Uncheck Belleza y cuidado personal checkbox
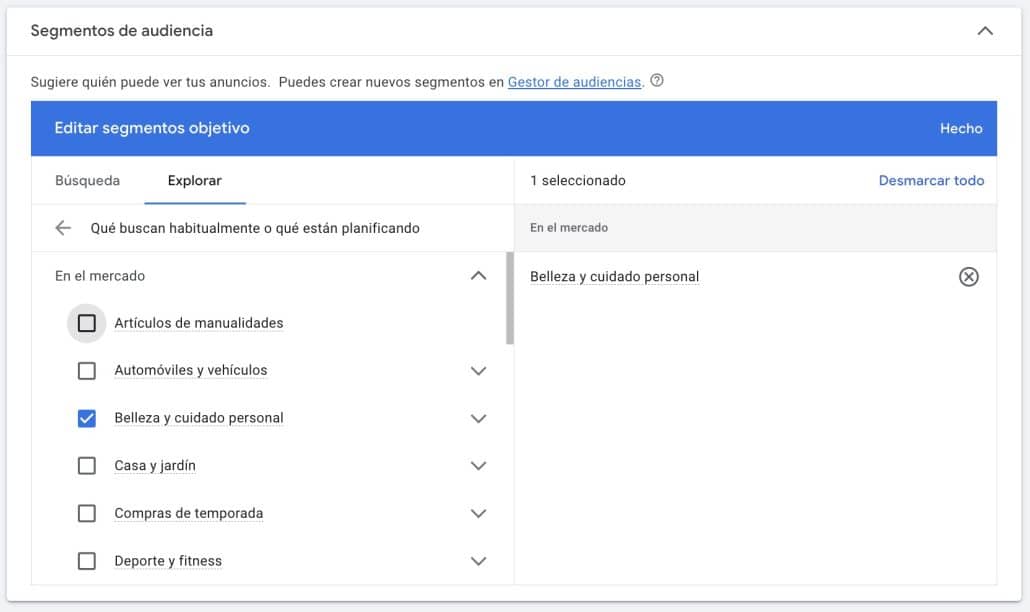1030x612 pixels. (x=87, y=418)
